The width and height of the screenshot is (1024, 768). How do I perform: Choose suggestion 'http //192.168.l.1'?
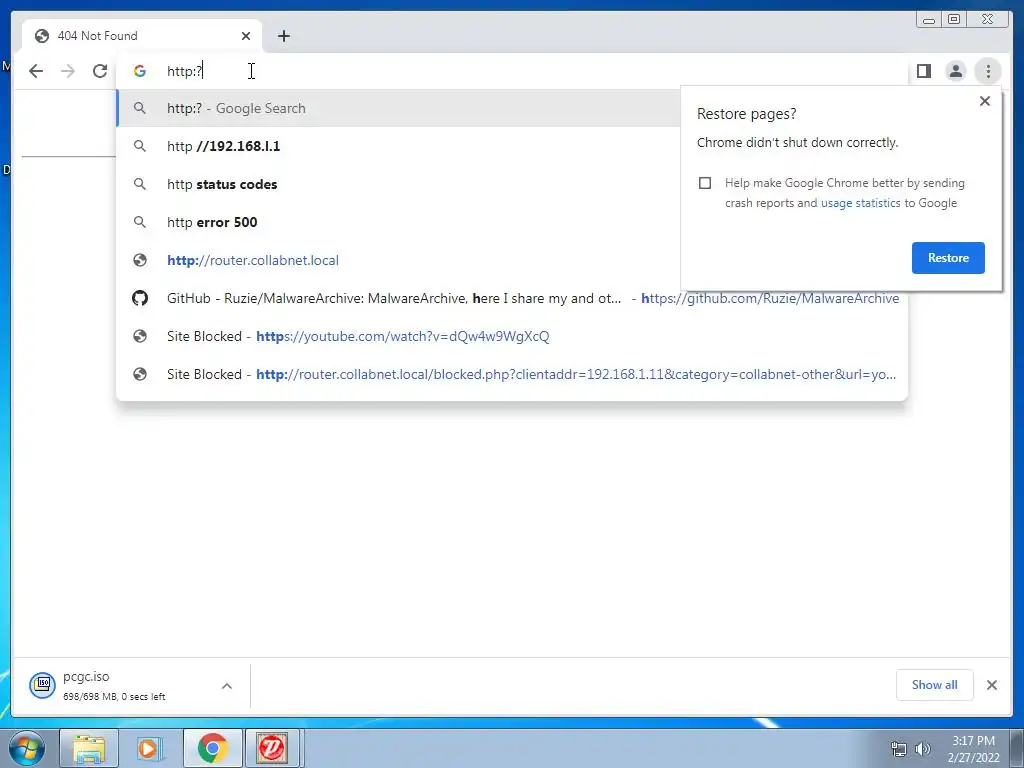pyautogui.click(x=399, y=146)
